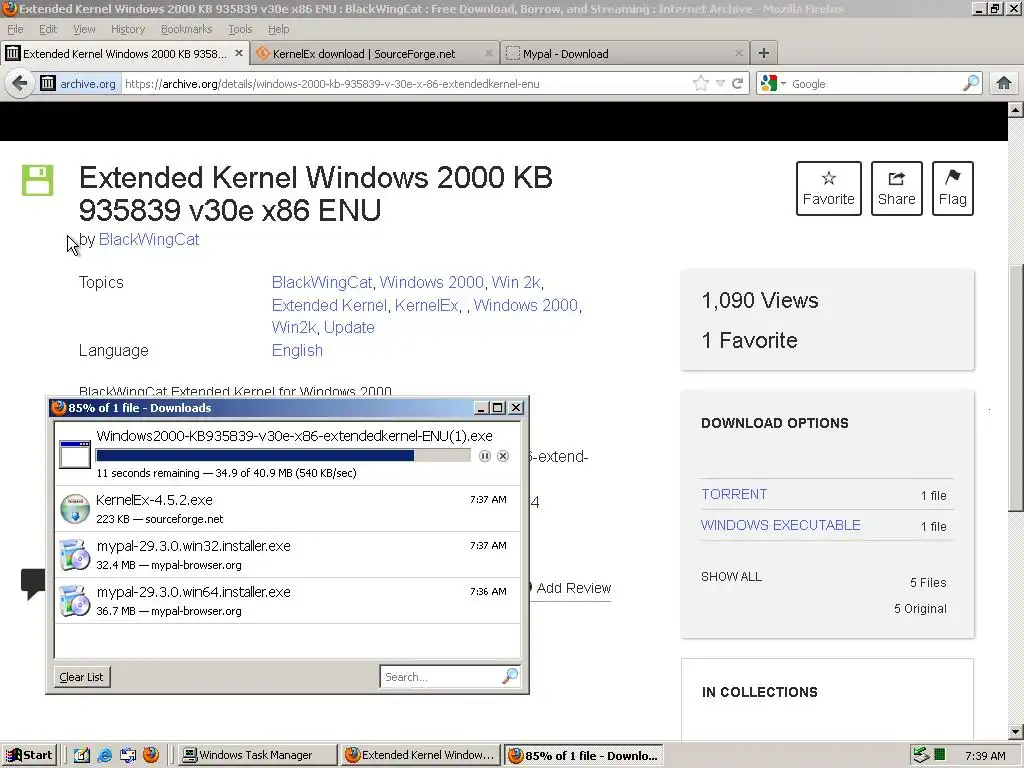Open the Tools menu
The height and width of the screenshot is (768, 1024).
[x=240, y=29]
